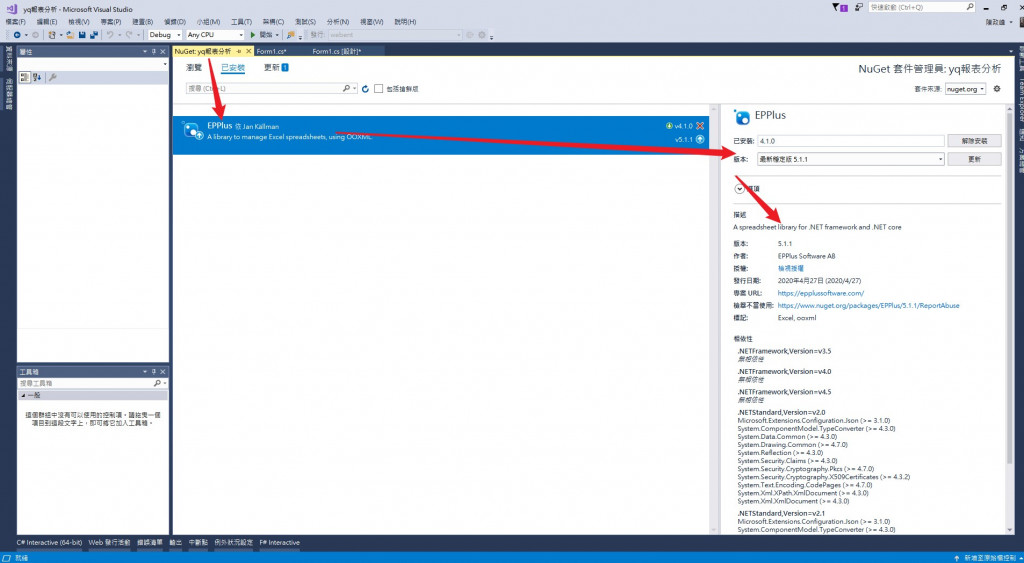Viewport: 1024px width, 563px height.
Task: Click the feedback icon beside quick launch
Action: coord(859,7)
